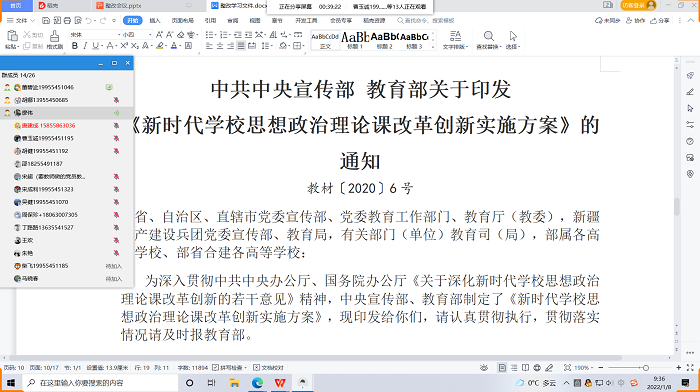Open Find and Replace magnifier tool
700x392 pixels.
[x=489, y=36]
